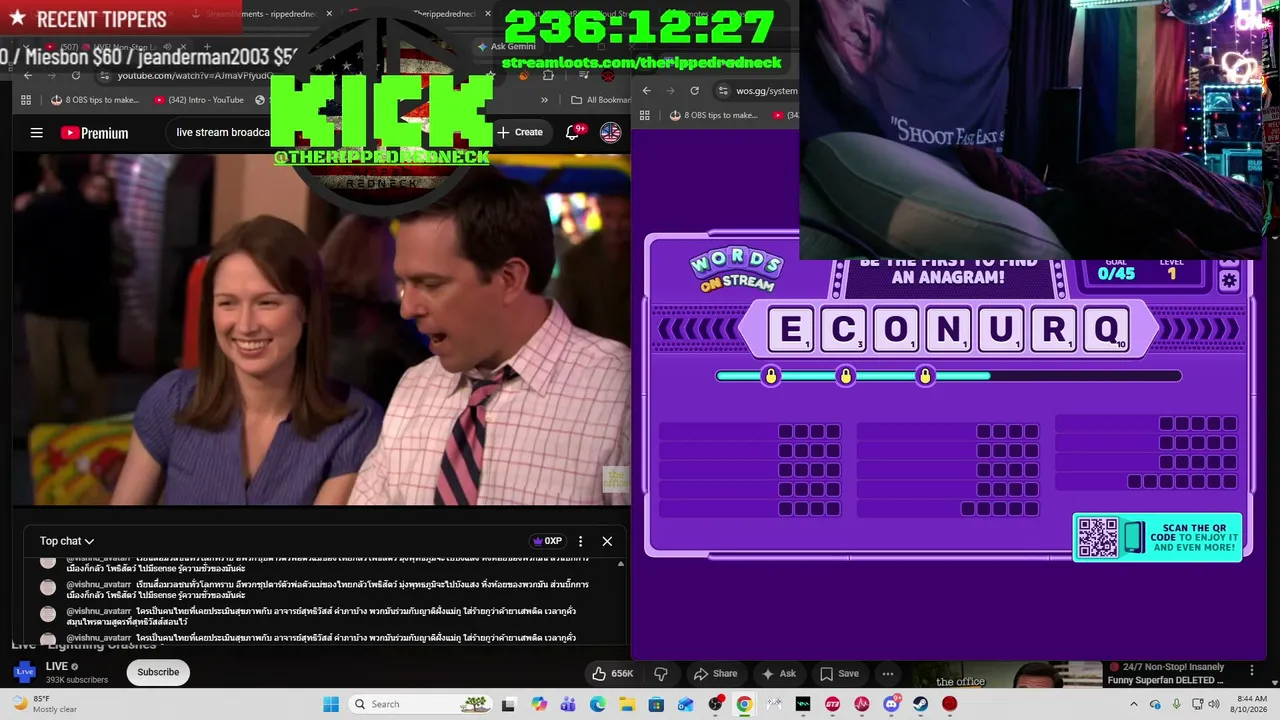Open the YouTube account avatar menu

tap(610, 132)
